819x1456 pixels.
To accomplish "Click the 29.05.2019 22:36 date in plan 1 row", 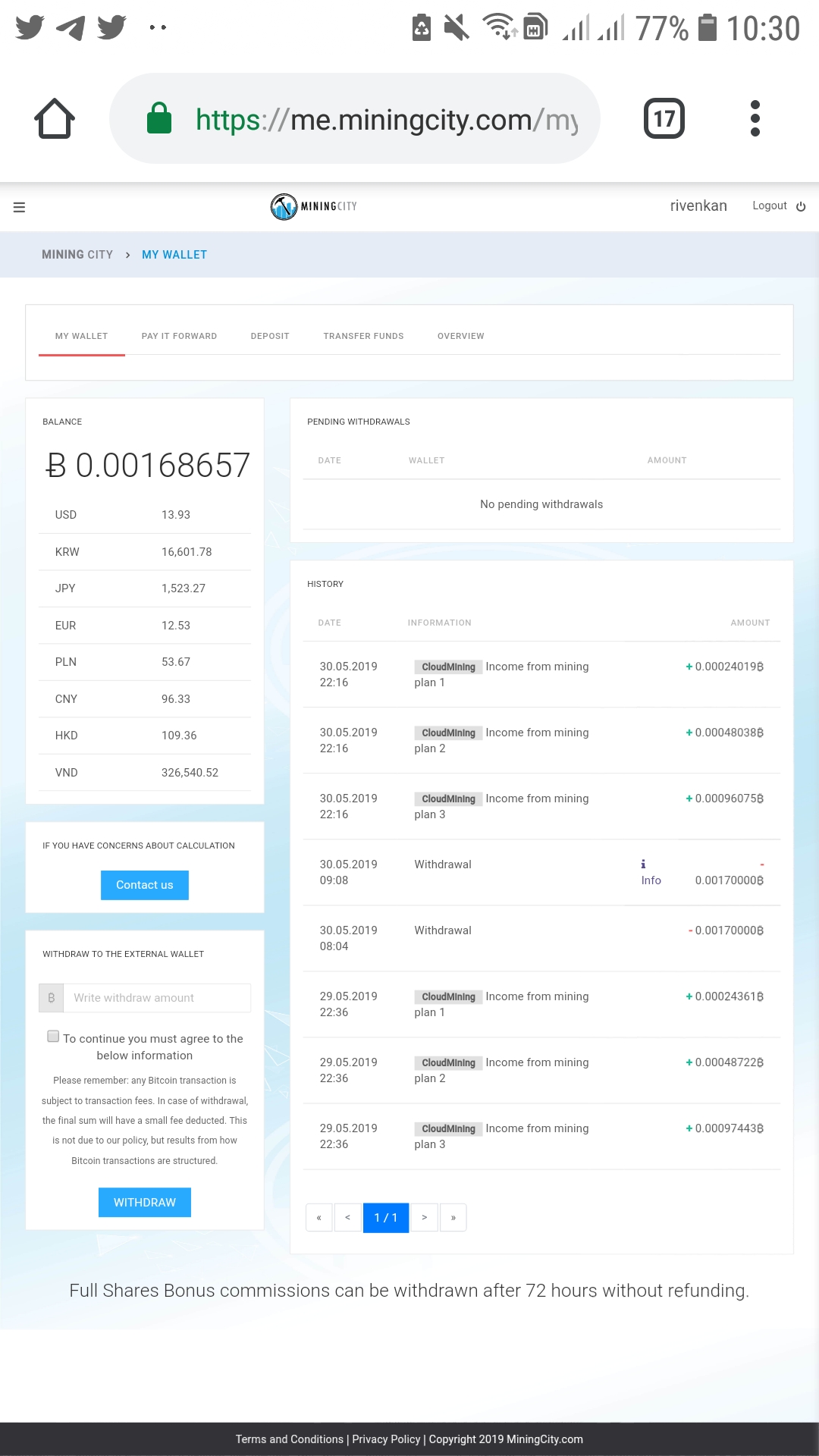I will (348, 1004).
